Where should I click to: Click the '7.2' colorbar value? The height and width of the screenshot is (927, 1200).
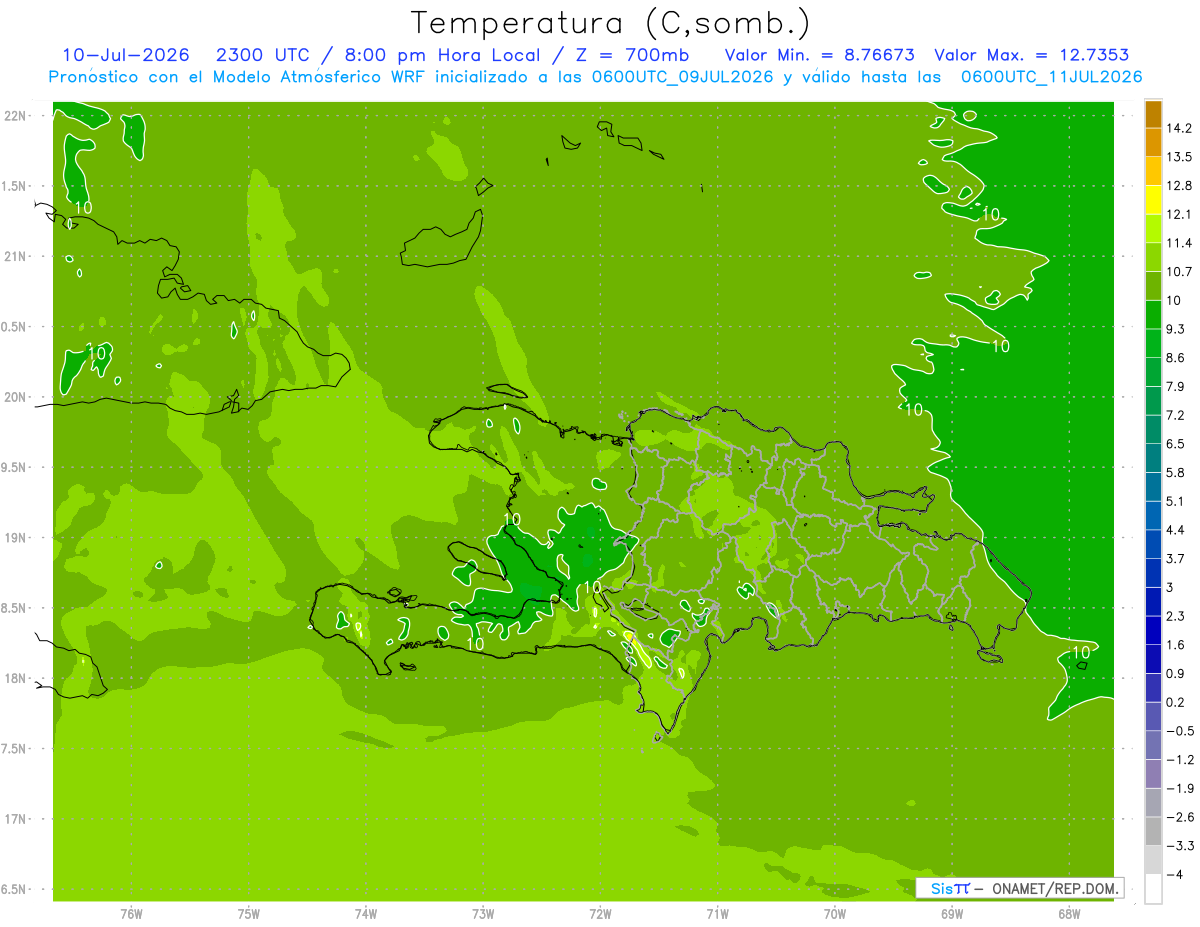1176,415
